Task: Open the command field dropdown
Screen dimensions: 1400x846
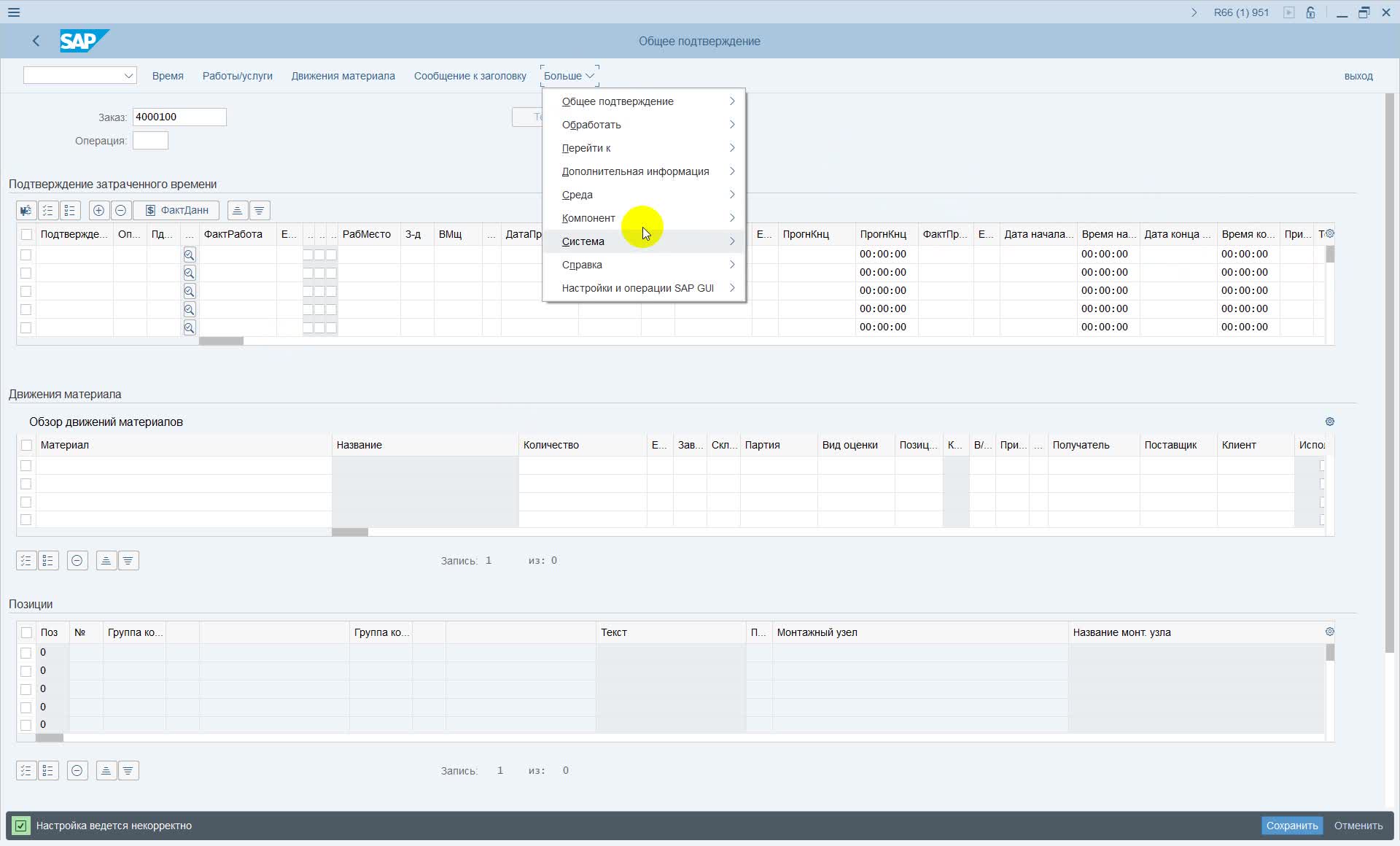Action: tap(128, 76)
